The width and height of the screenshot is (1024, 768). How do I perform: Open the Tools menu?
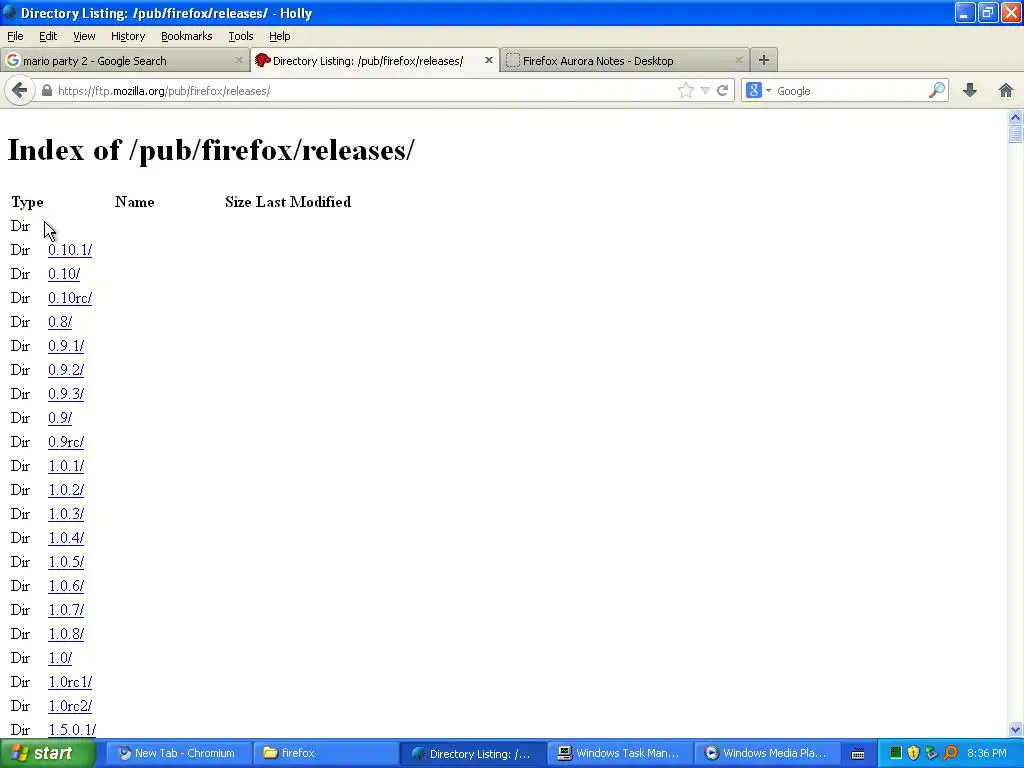pos(240,36)
